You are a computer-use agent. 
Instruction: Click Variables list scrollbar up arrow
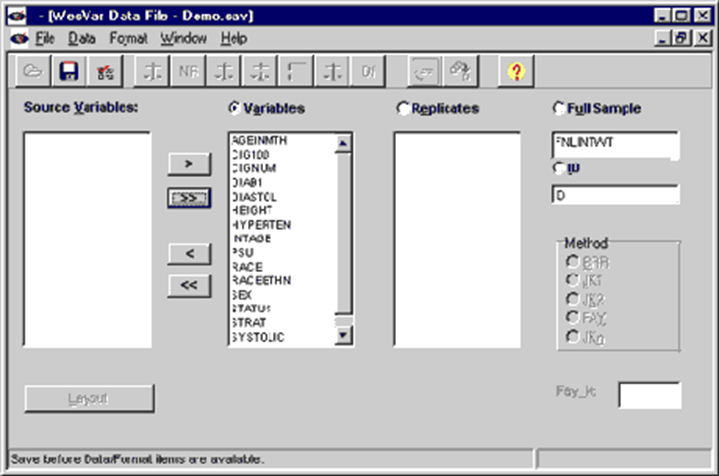click(343, 144)
